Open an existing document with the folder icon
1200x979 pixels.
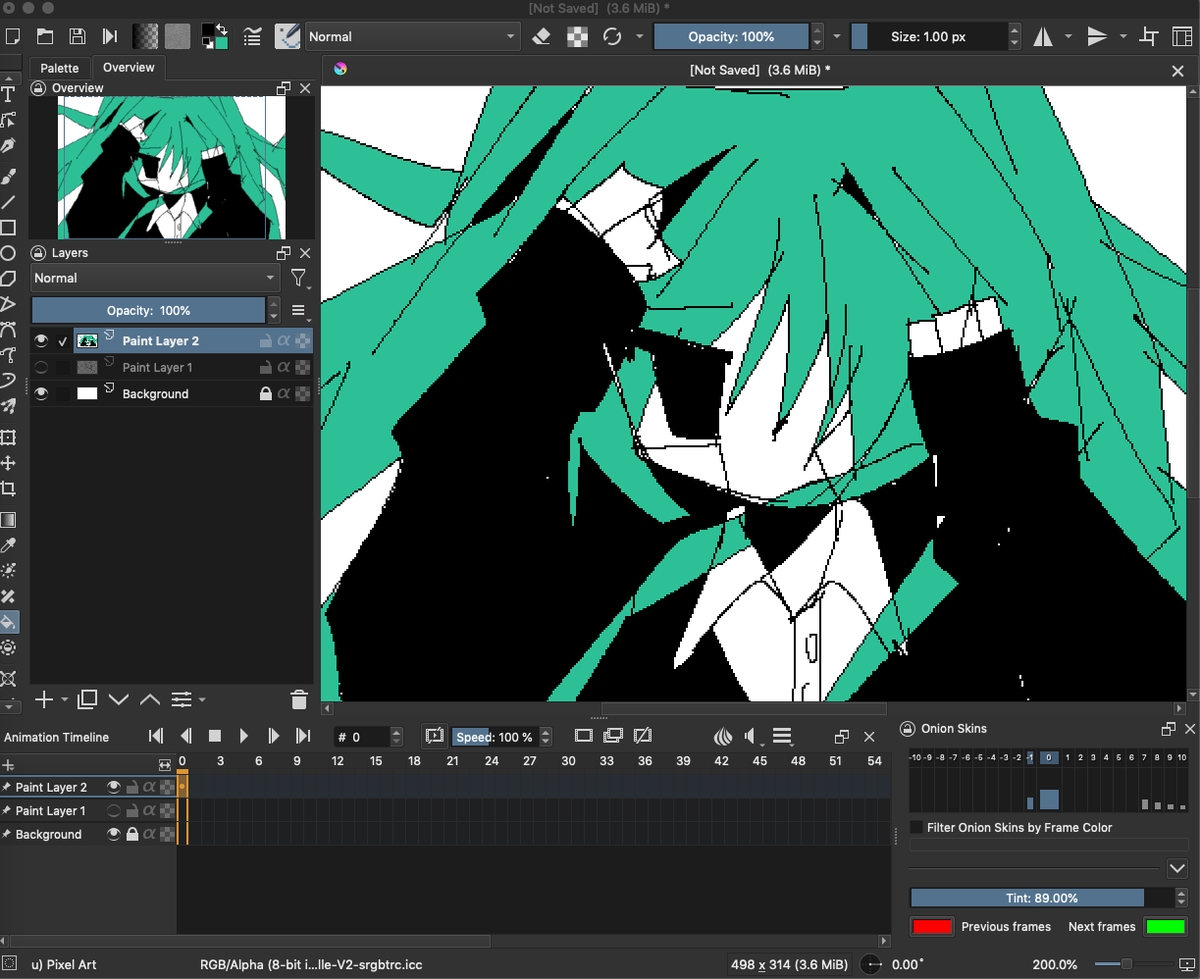pyautogui.click(x=45, y=37)
